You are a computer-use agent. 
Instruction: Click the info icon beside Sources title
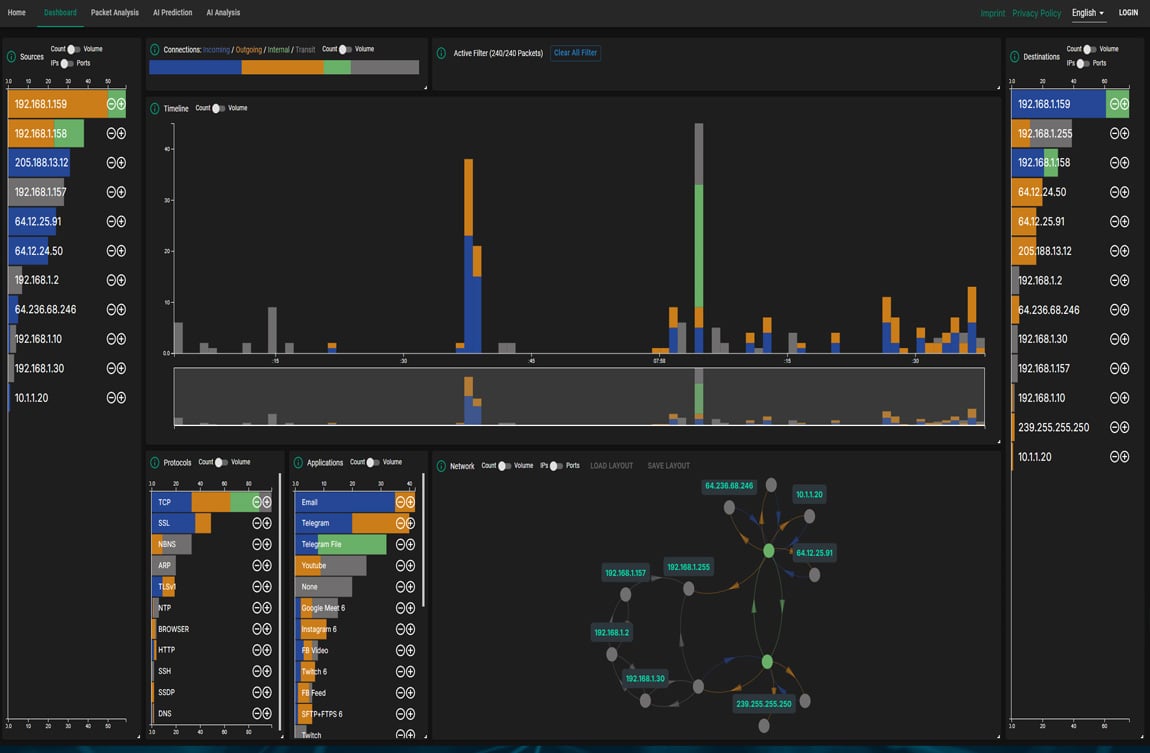pos(12,56)
